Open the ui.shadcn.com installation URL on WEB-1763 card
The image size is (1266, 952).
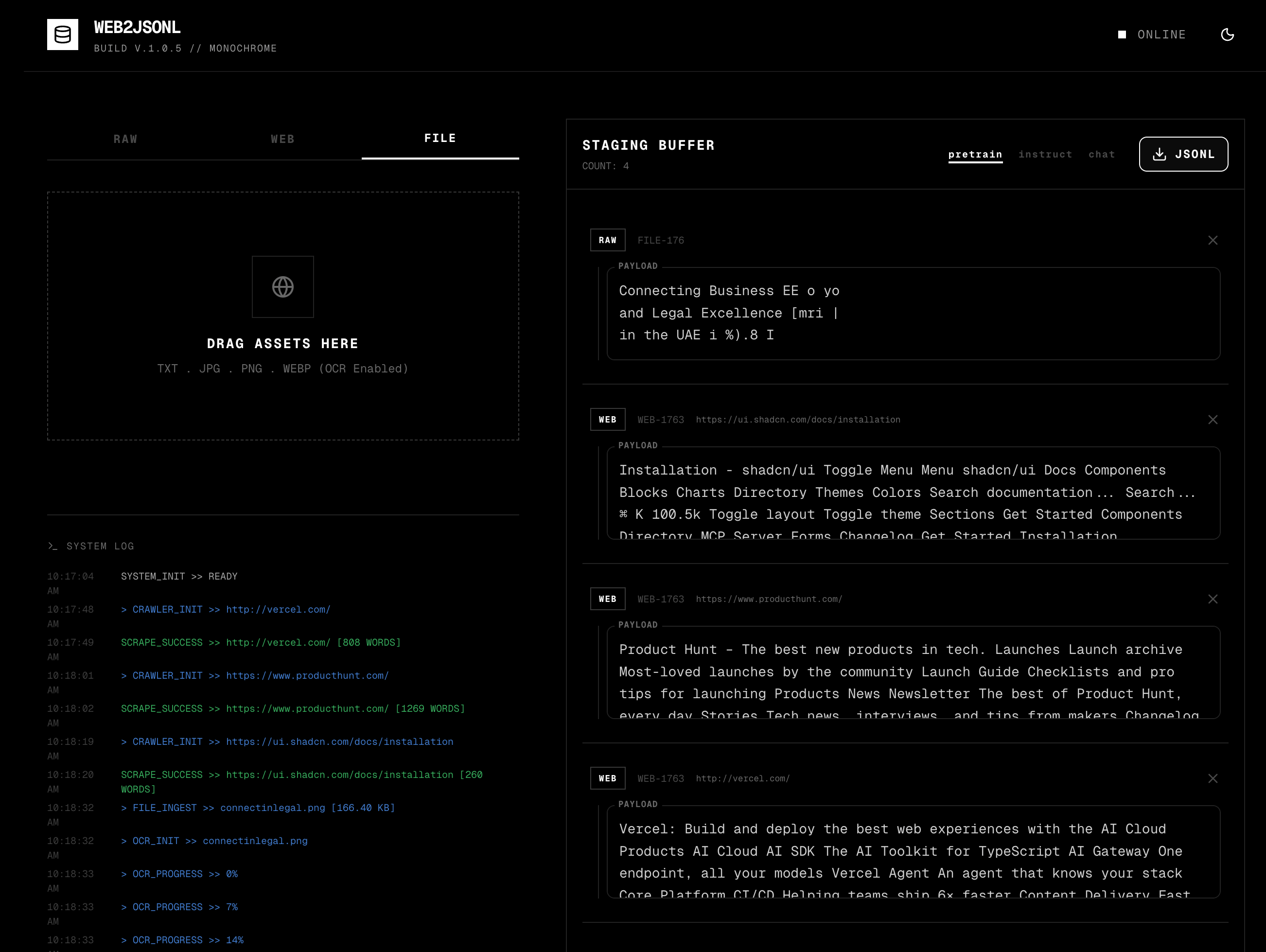coord(798,419)
